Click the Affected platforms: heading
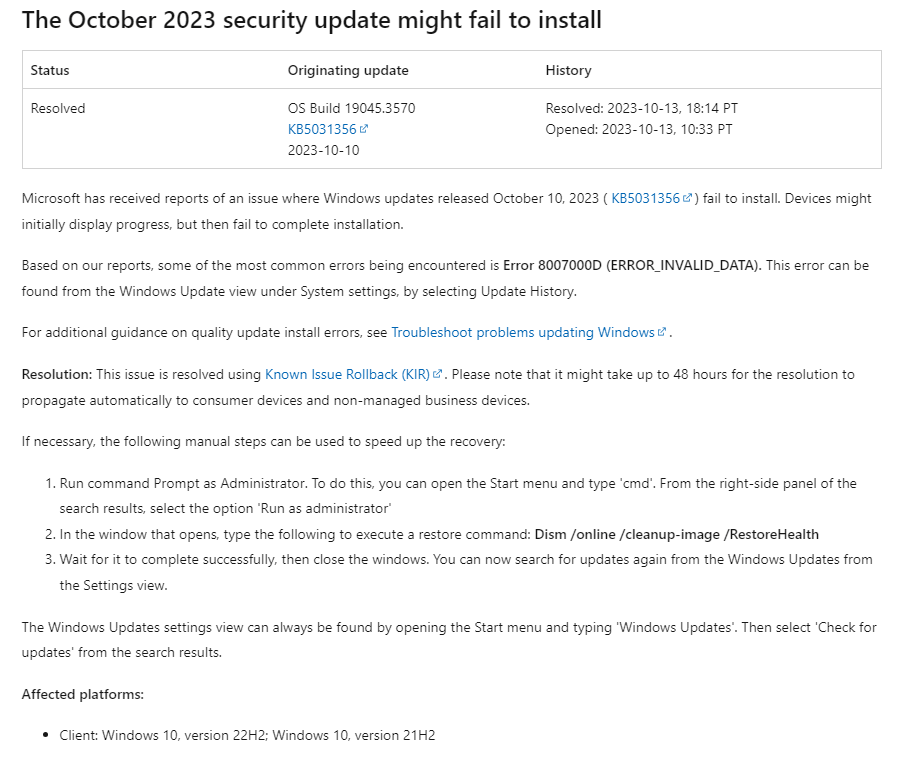 [x=83, y=694]
